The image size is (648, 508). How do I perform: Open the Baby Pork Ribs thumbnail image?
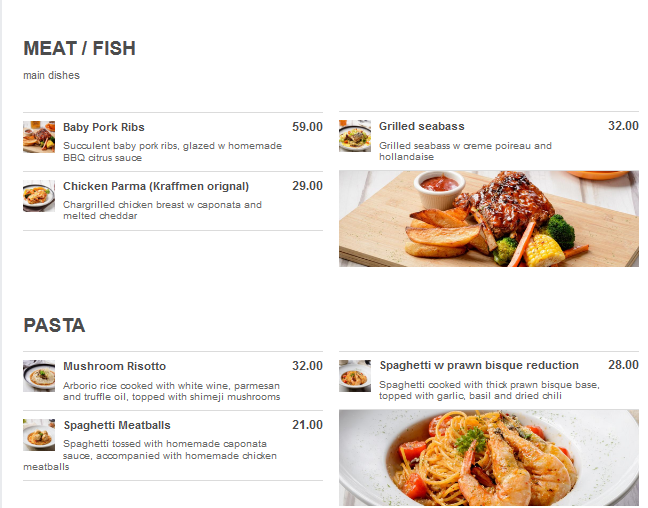[39, 137]
